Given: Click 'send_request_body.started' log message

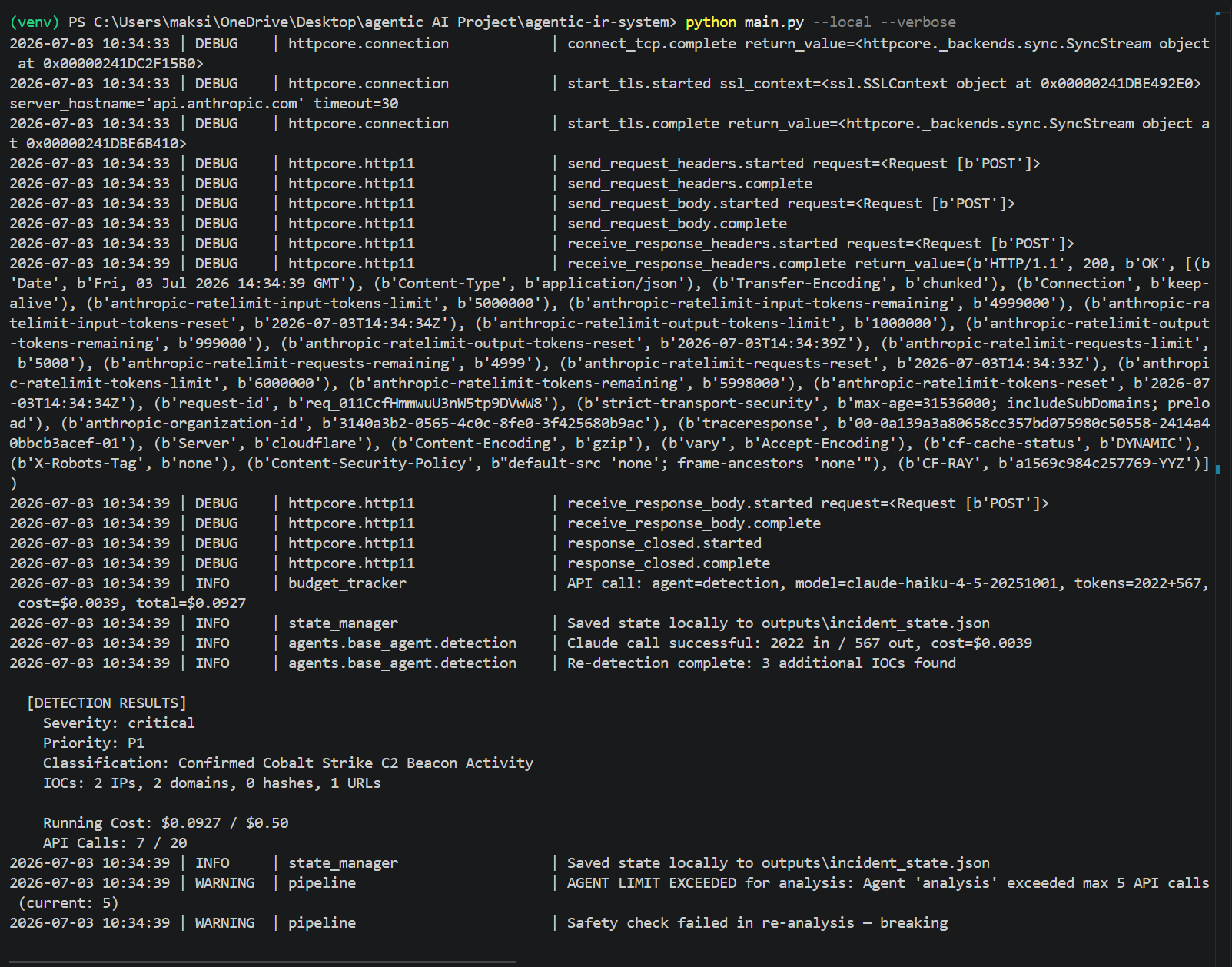Looking at the screenshot, I should pyautogui.click(x=672, y=204).
